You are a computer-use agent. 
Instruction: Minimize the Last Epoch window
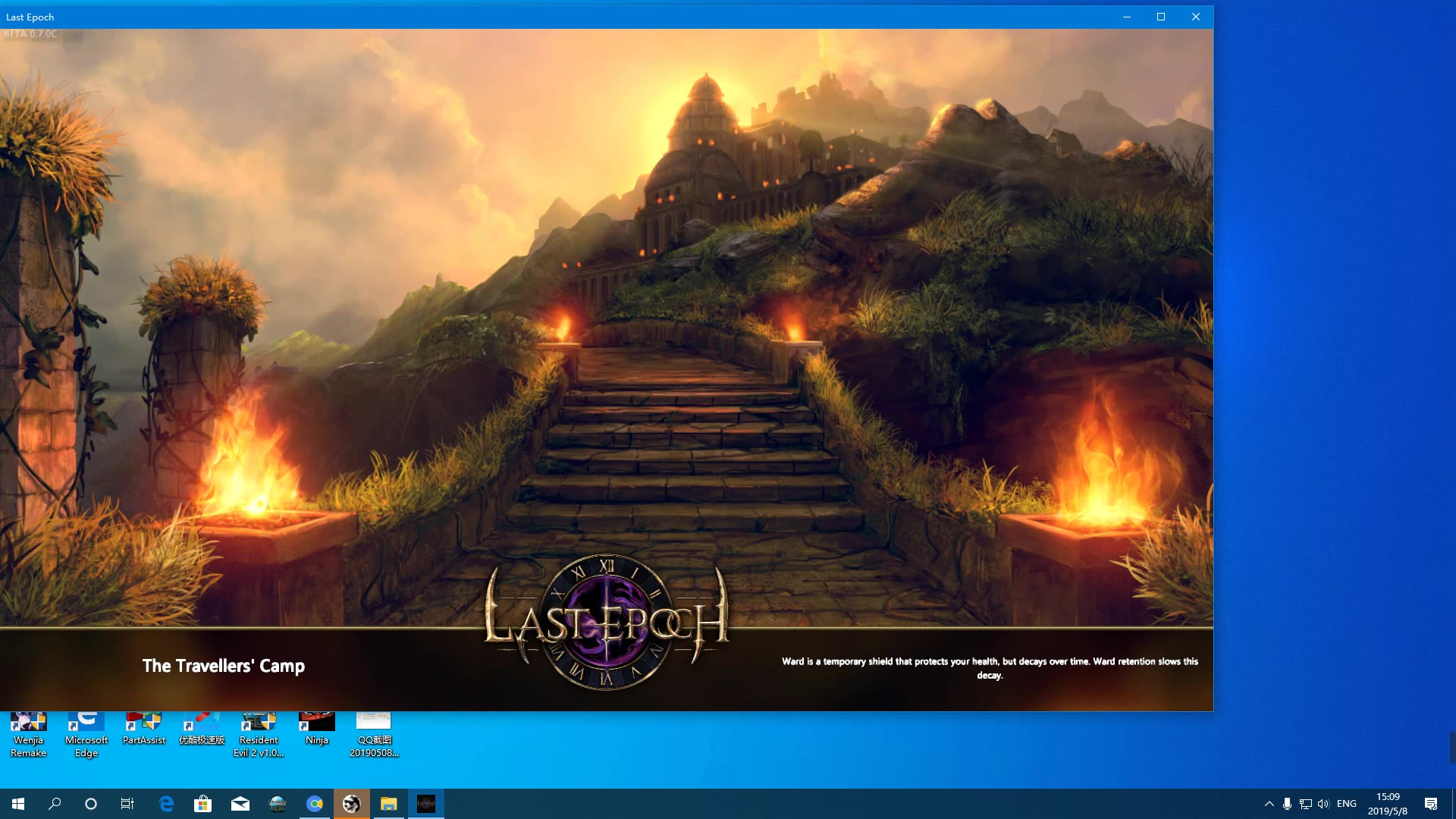(x=1127, y=17)
